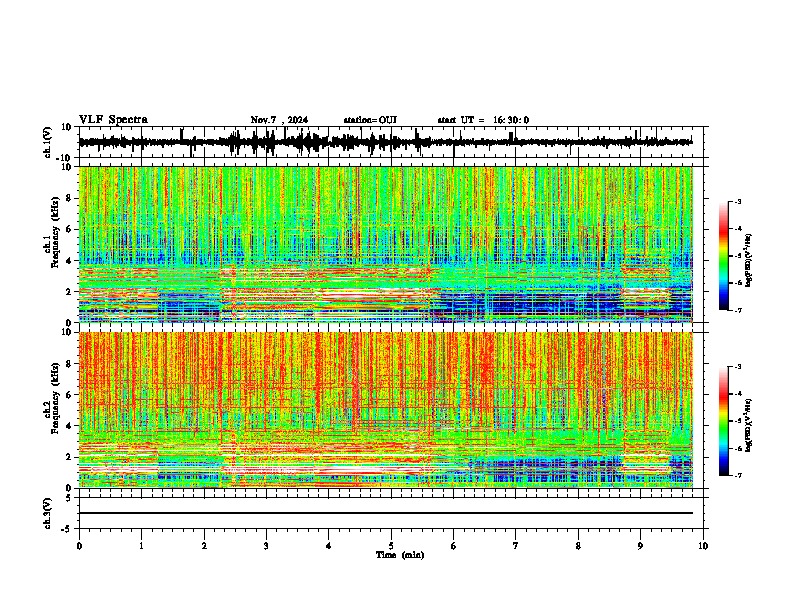Click the ch.1 waveform trace panel
The height and width of the screenshot is (612, 792).
click(391, 142)
